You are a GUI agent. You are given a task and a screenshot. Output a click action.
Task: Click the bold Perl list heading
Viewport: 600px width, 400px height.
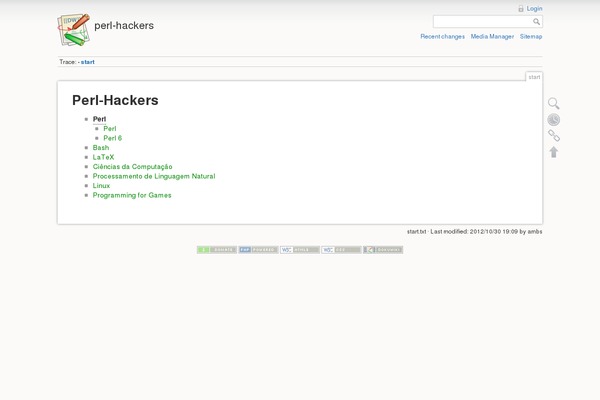(x=99, y=119)
